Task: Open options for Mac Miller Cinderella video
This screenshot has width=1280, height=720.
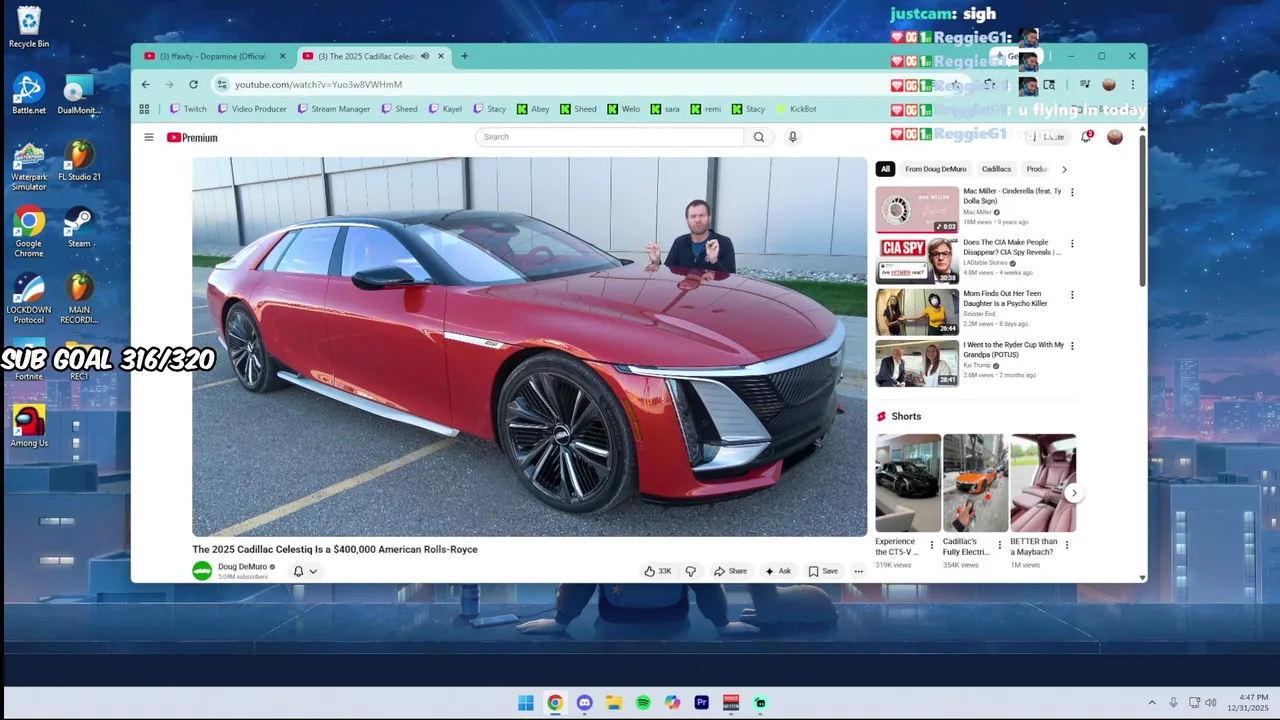Action: 1072,192
